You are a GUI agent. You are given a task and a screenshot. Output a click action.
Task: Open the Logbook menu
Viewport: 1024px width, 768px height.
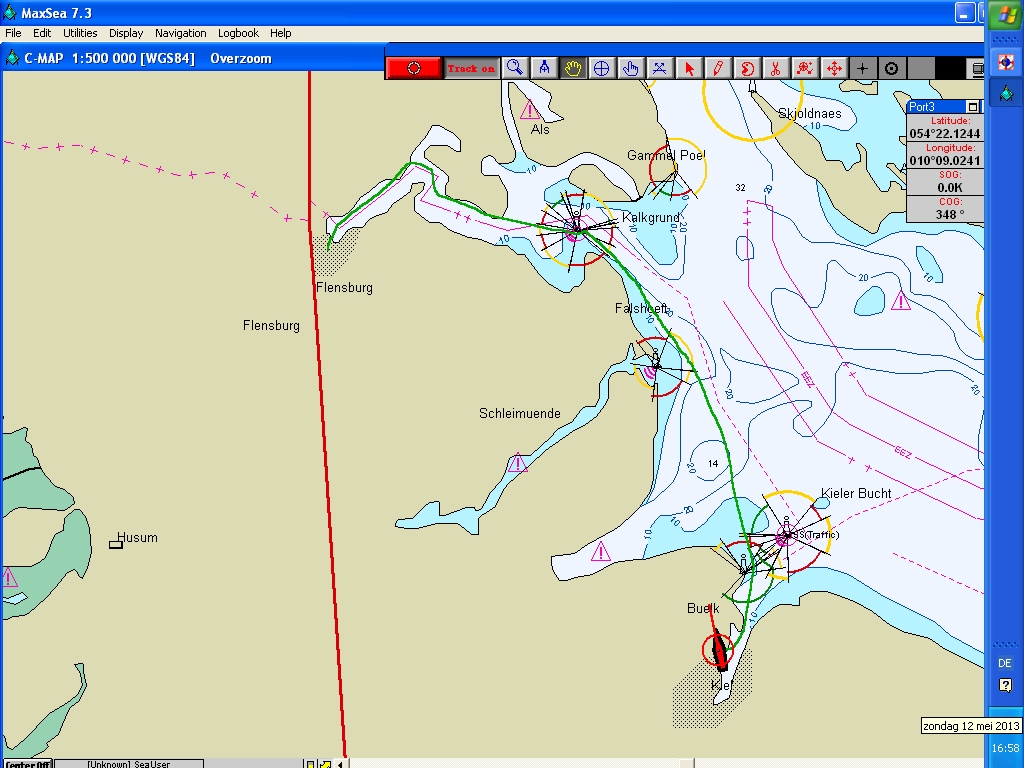click(238, 33)
